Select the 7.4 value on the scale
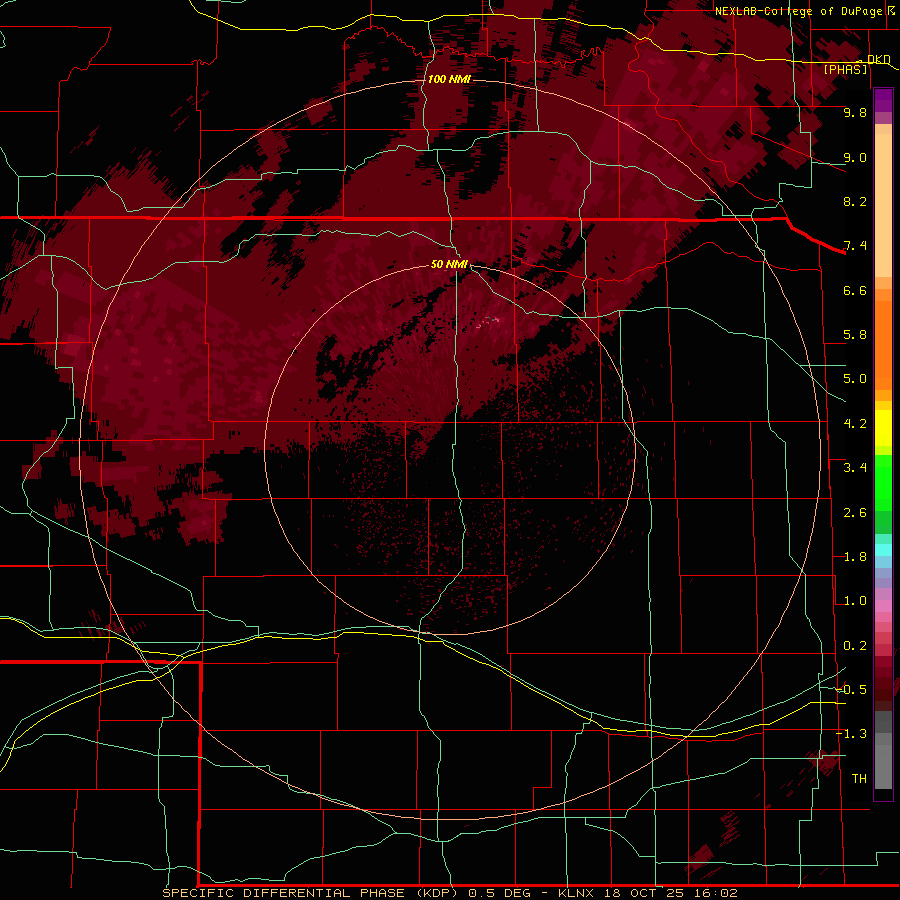 (855, 246)
